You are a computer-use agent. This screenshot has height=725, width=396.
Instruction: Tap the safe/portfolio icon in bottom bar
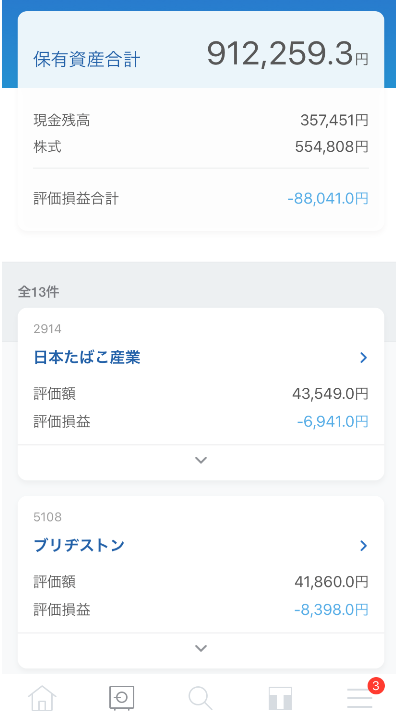click(x=121, y=698)
